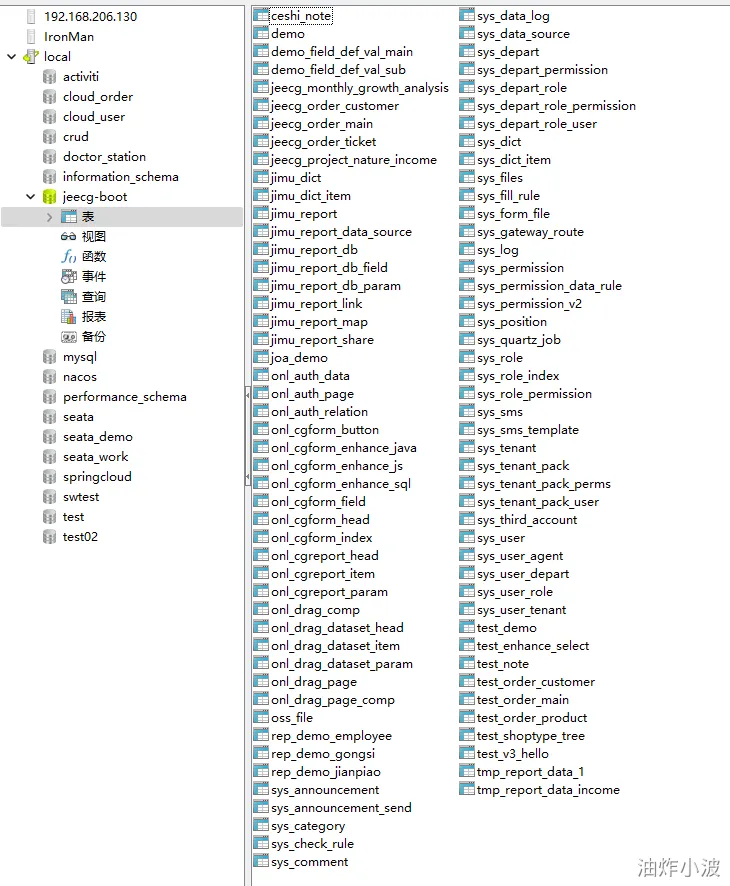
Task: Click the 192.168.206.130 connection icon
Action: tap(31, 16)
